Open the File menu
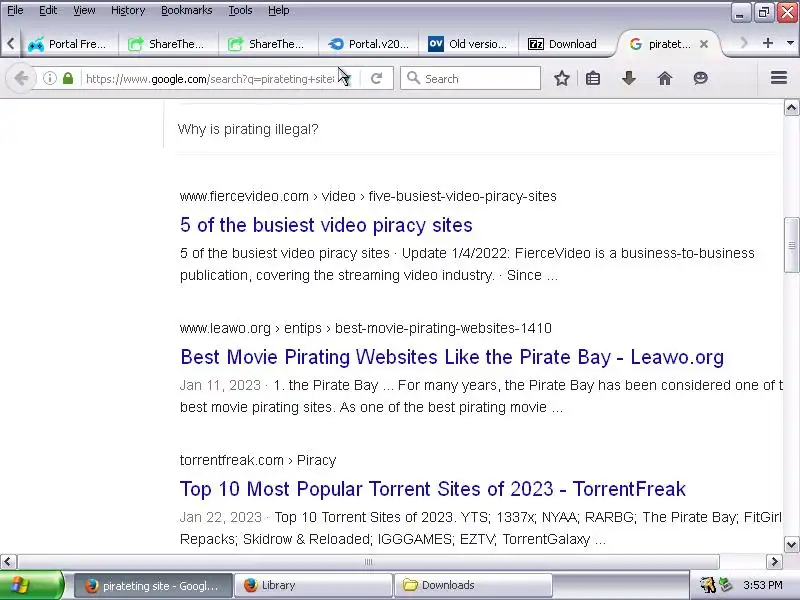The width and height of the screenshot is (800, 600). click(x=15, y=10)
